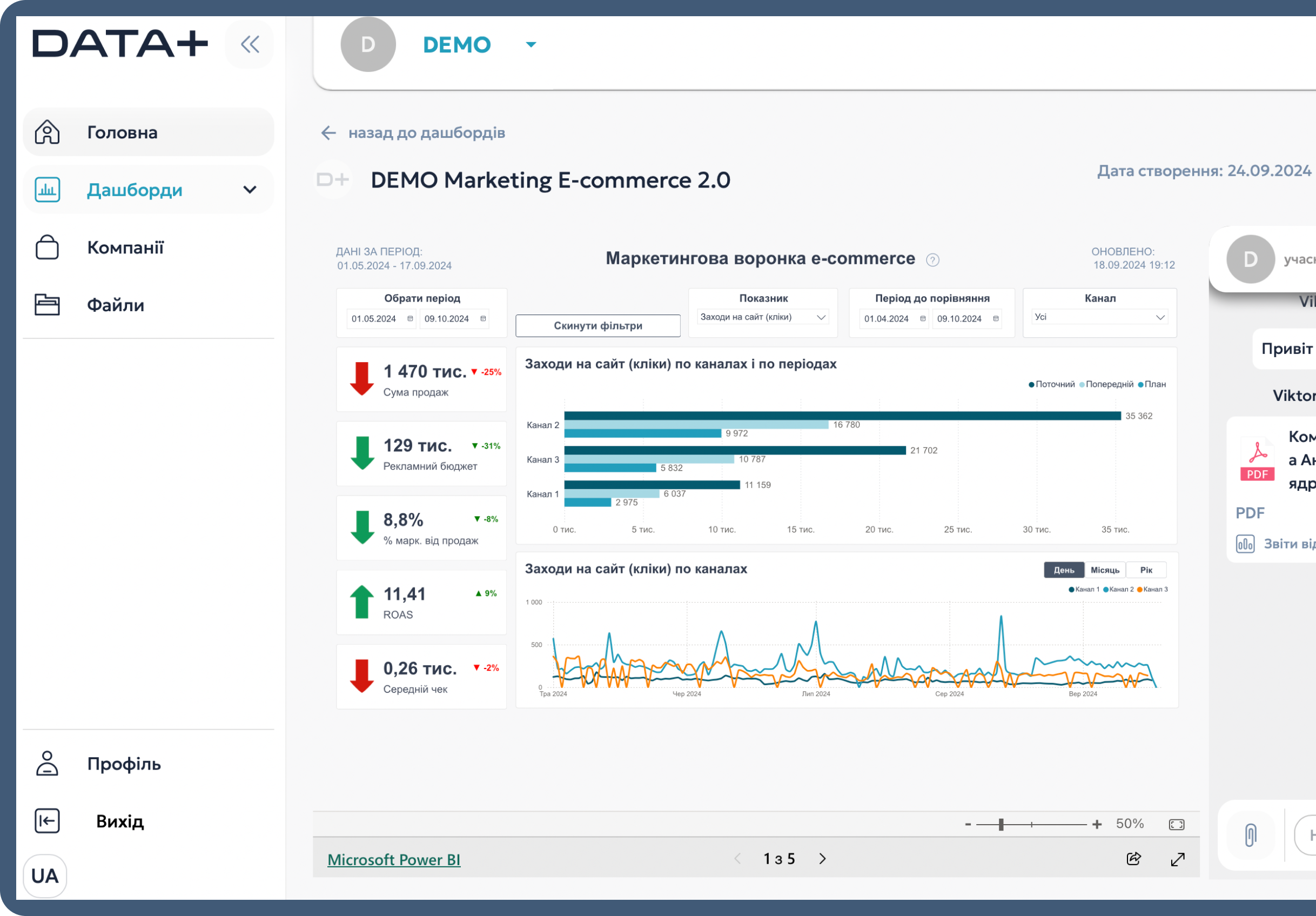Switch language with UA button
1316x916 pixels.
click(45, 876)
